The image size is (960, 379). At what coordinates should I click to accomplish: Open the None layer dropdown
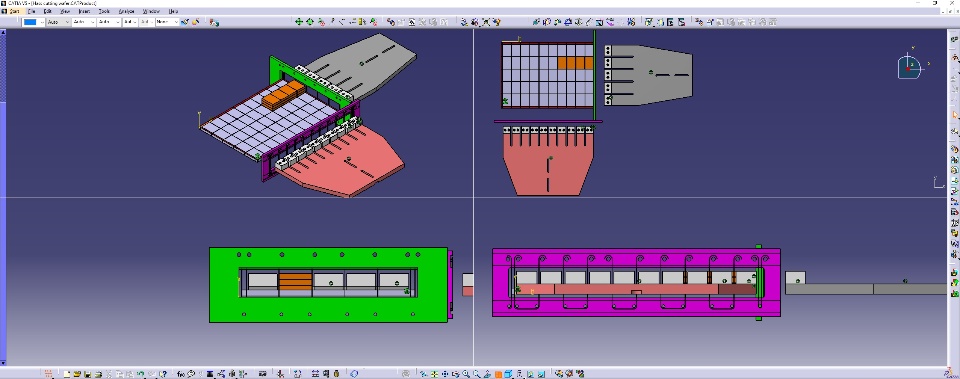click(167, 22)
